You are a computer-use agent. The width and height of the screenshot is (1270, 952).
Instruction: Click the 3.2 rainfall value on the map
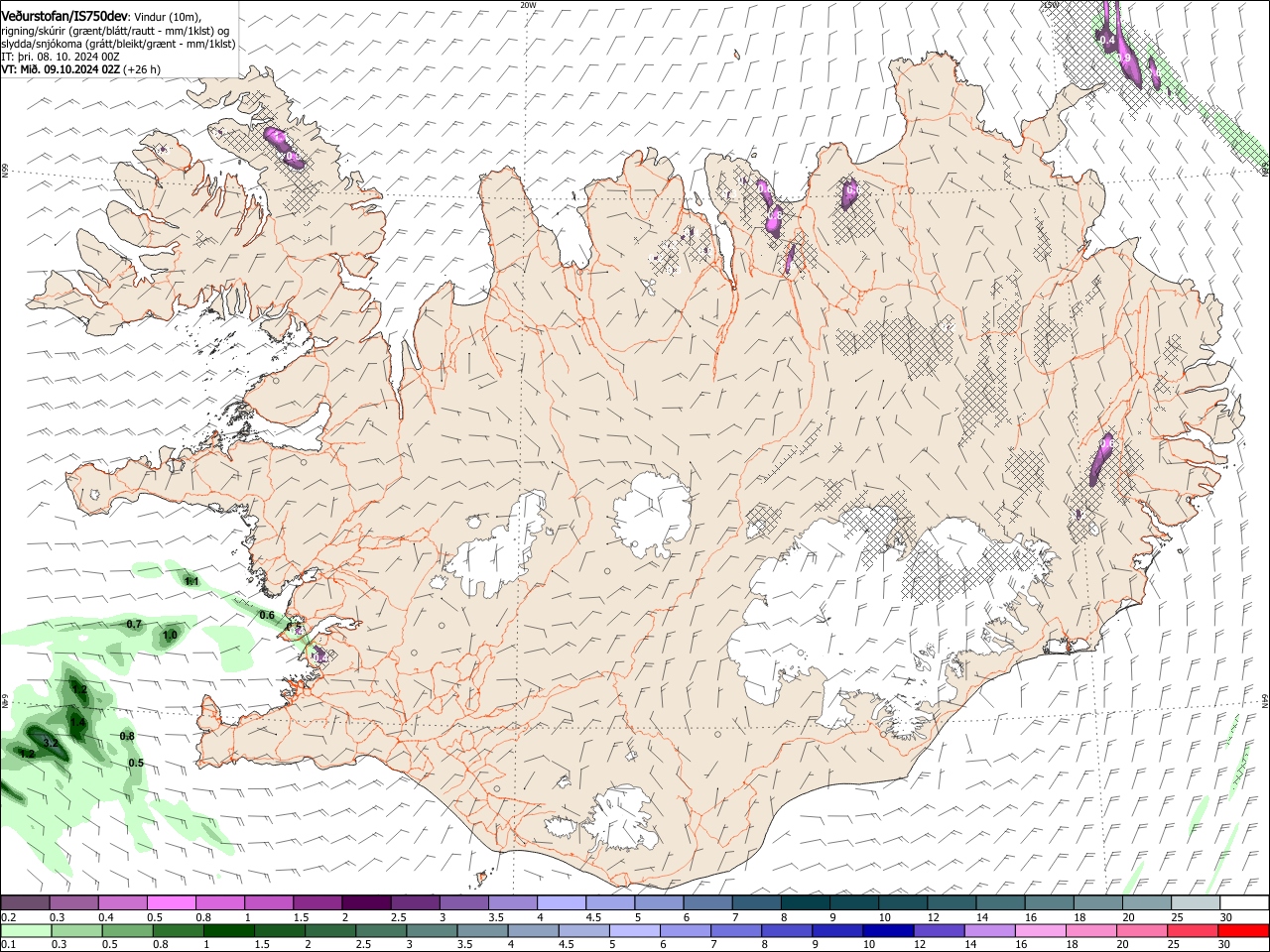click(x=52, y=742)
